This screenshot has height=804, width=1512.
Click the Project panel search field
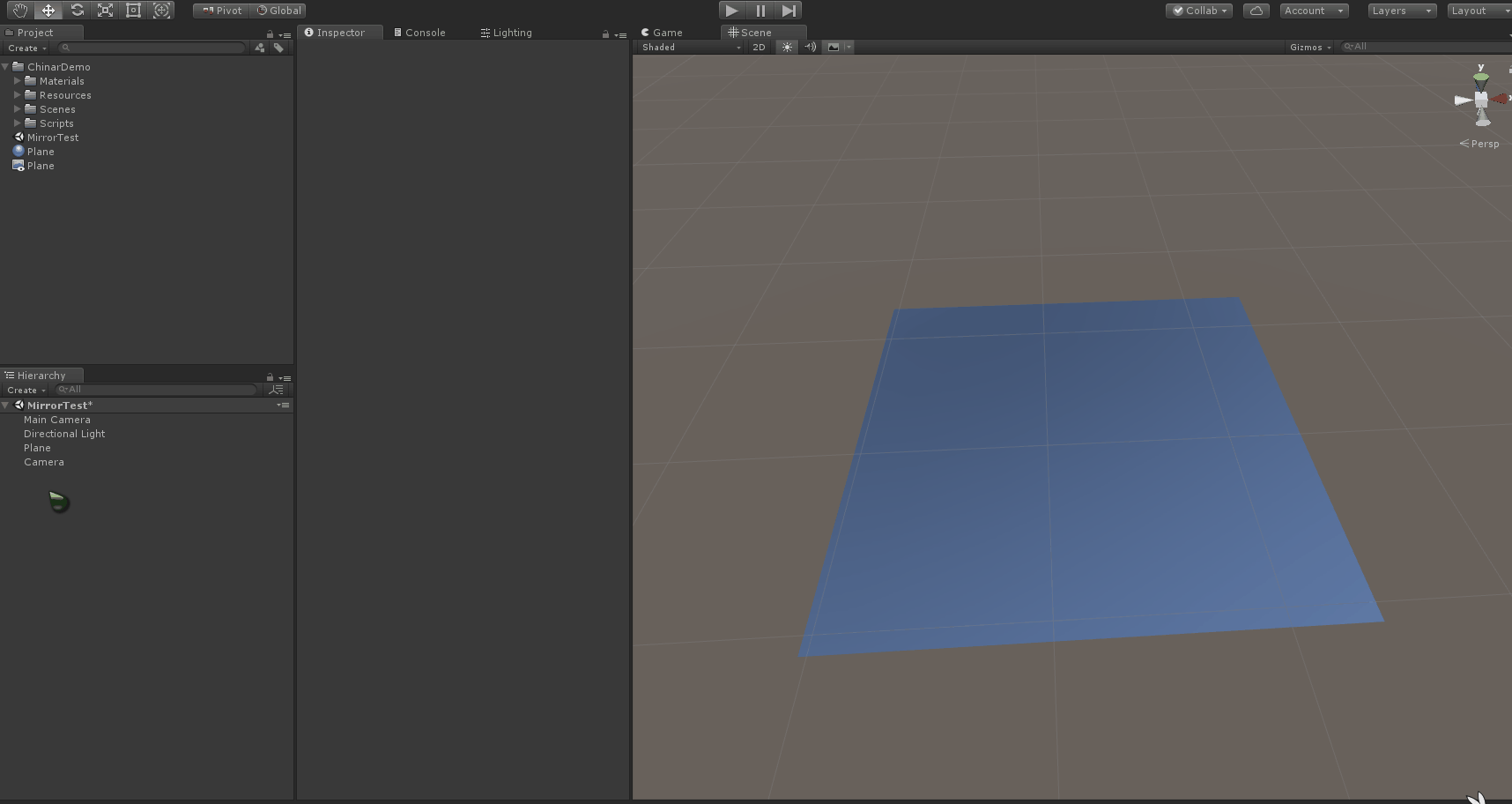[153, 48]
